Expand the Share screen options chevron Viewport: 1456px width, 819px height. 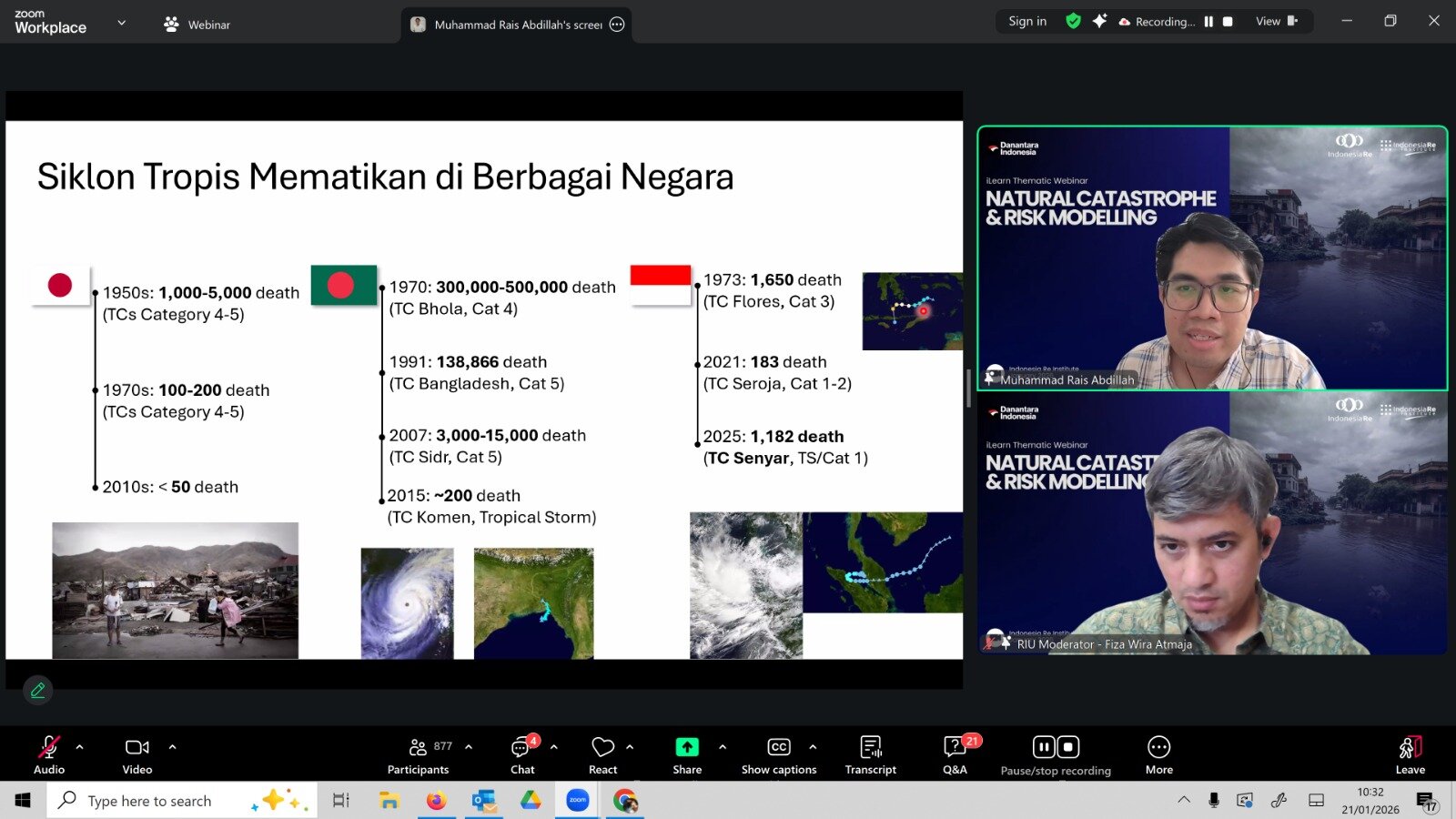723,746
